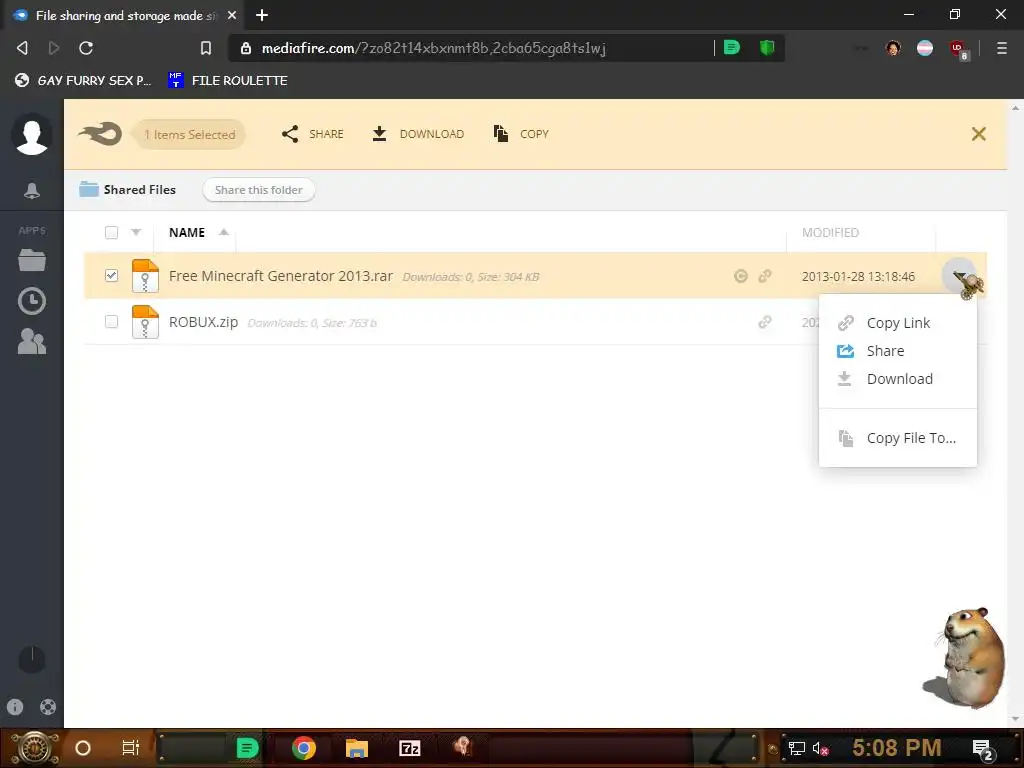This screenshot has width=1024, height=768.
Task: Reload the current page
Action: [x=86, y=48]
